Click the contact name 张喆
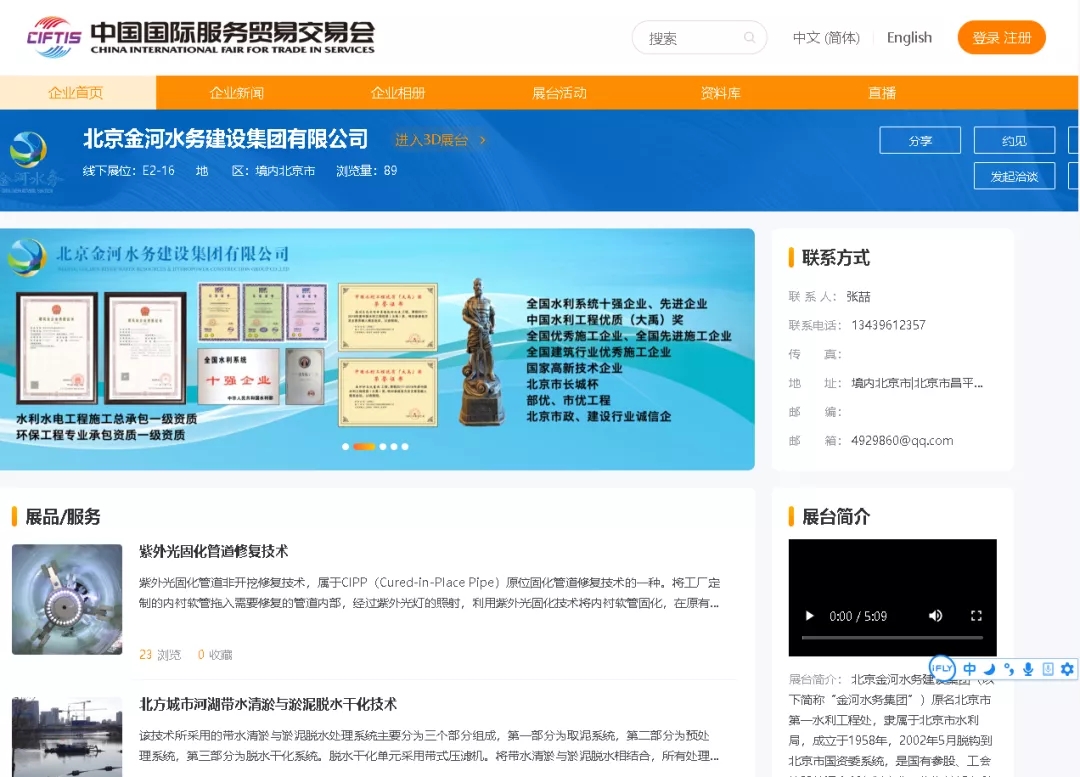 (858, 296)
